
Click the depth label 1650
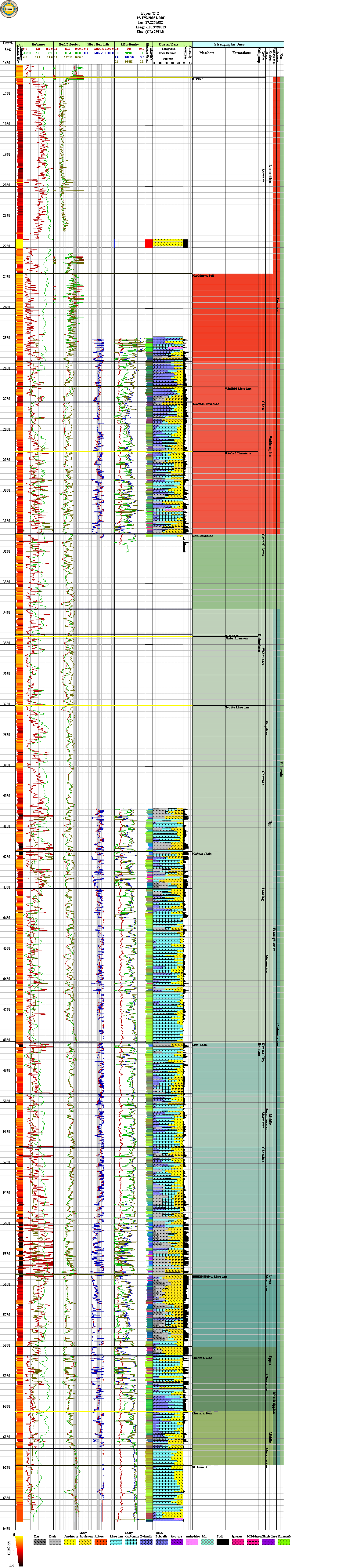[7, 63]
